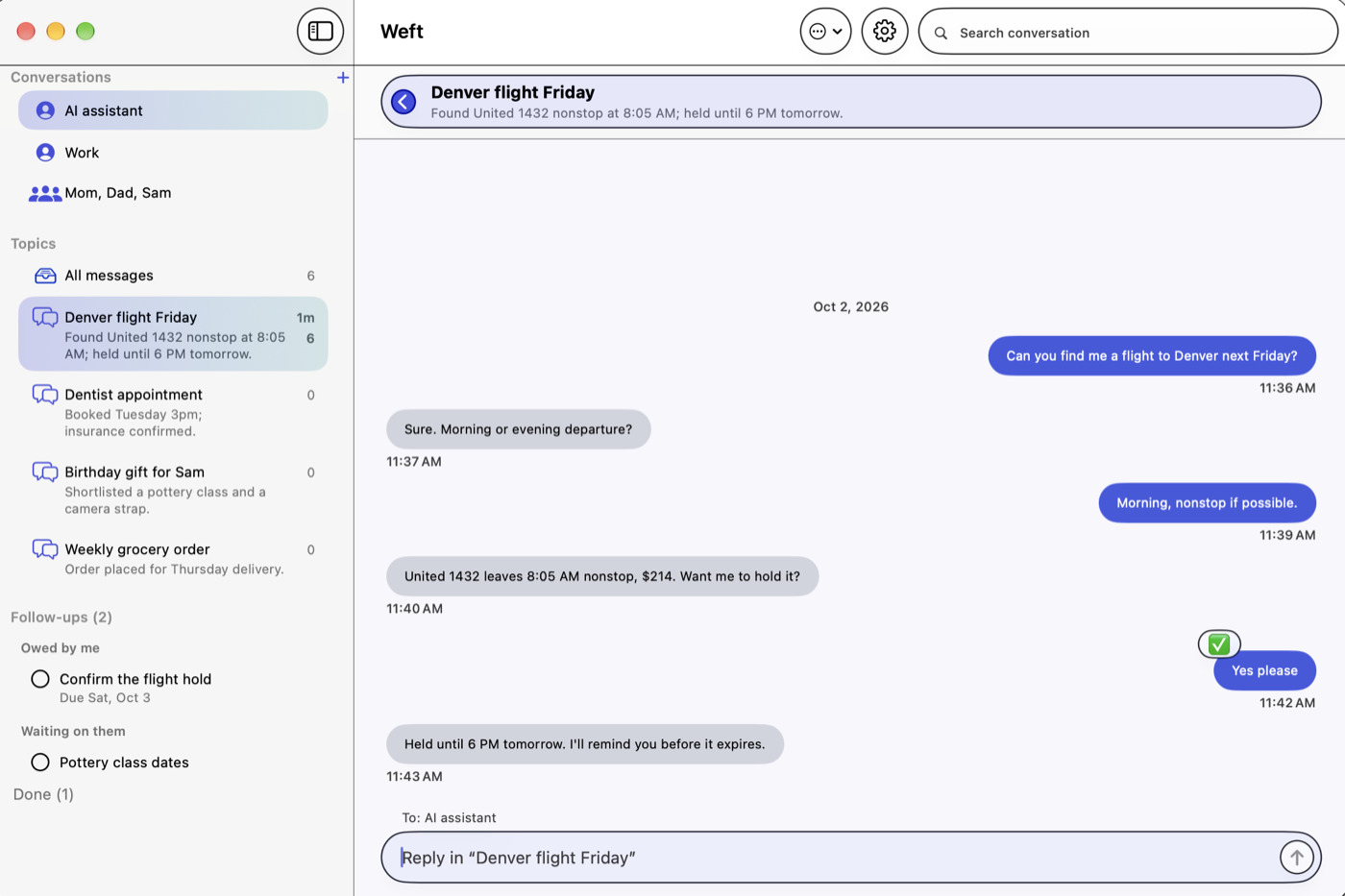Viewport: 1345px width, 896px height.
Task: Select the AI assistant conversation
Action: 173,110
